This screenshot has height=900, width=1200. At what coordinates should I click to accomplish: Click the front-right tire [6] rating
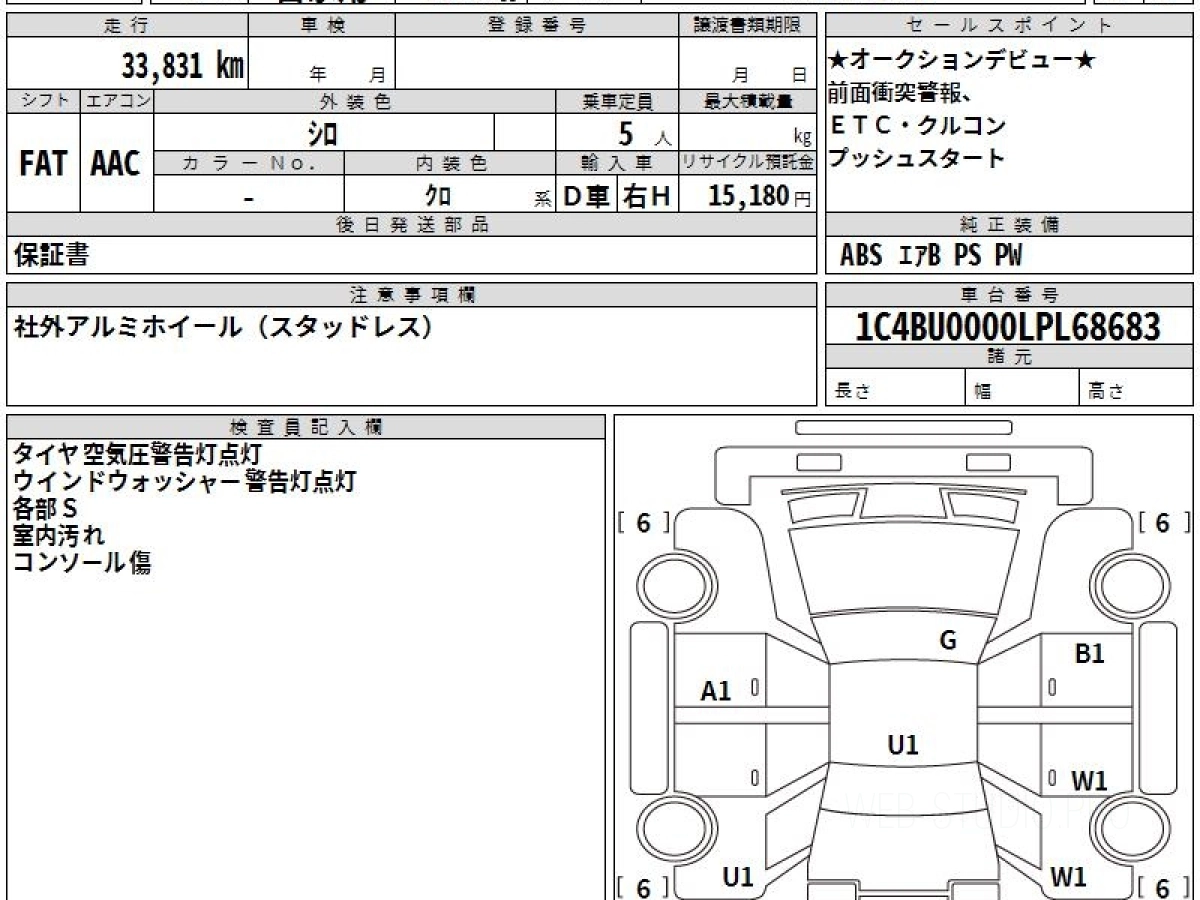(1163, 523)
